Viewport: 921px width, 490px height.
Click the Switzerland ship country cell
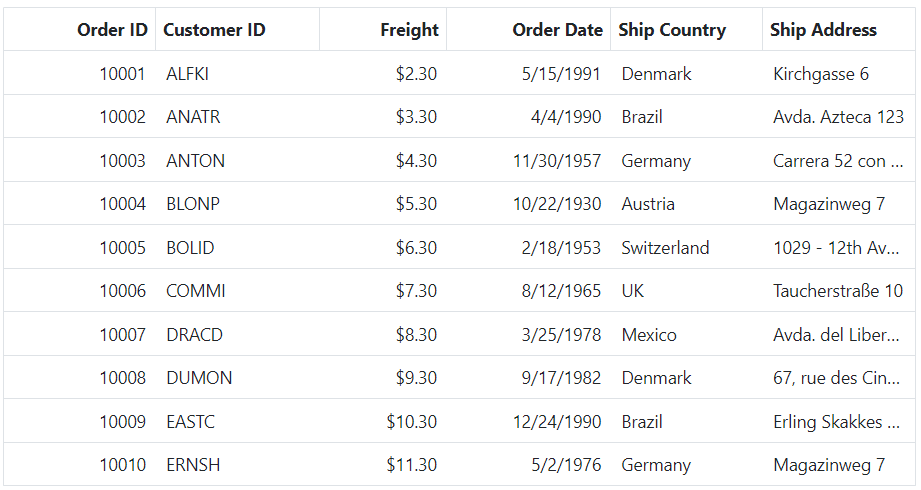pyautogui.click(x=687, y=247)
